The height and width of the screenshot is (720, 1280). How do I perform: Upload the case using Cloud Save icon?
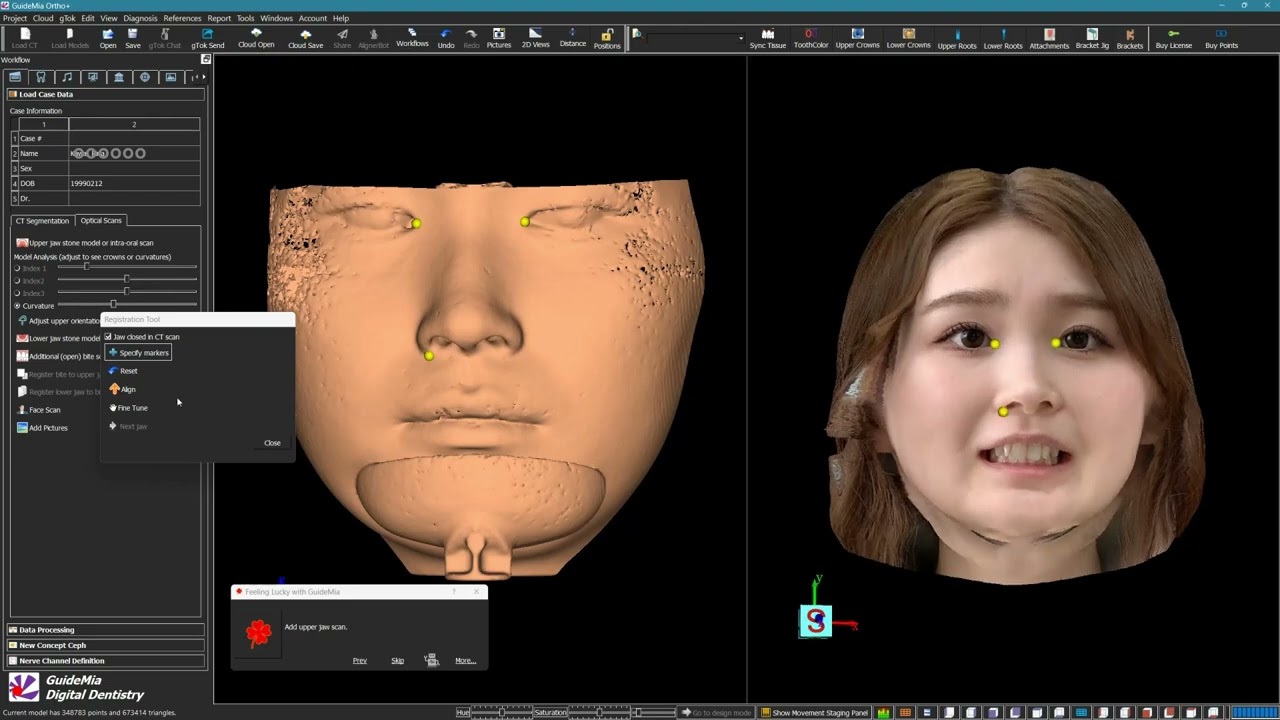pos(305,38)
